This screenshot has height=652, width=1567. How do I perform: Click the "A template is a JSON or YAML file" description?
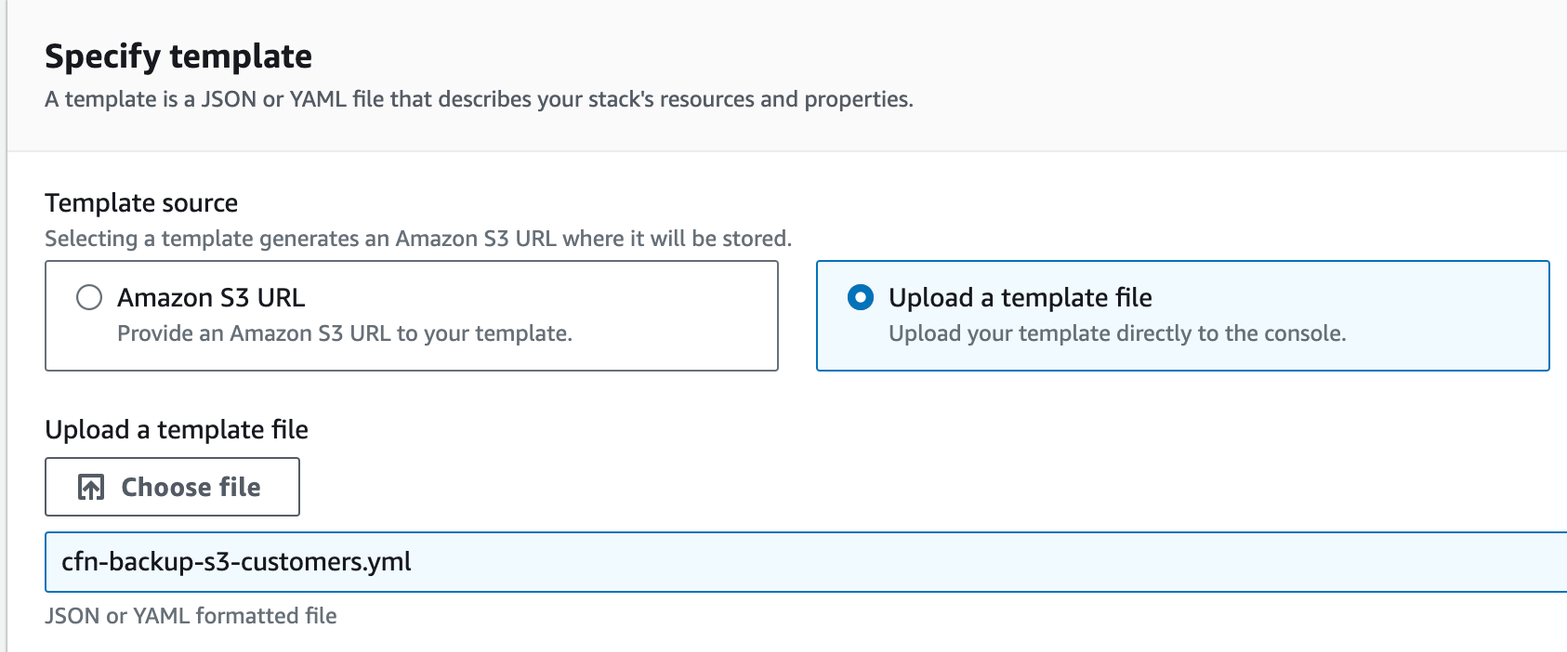click(x=479, y=100)
